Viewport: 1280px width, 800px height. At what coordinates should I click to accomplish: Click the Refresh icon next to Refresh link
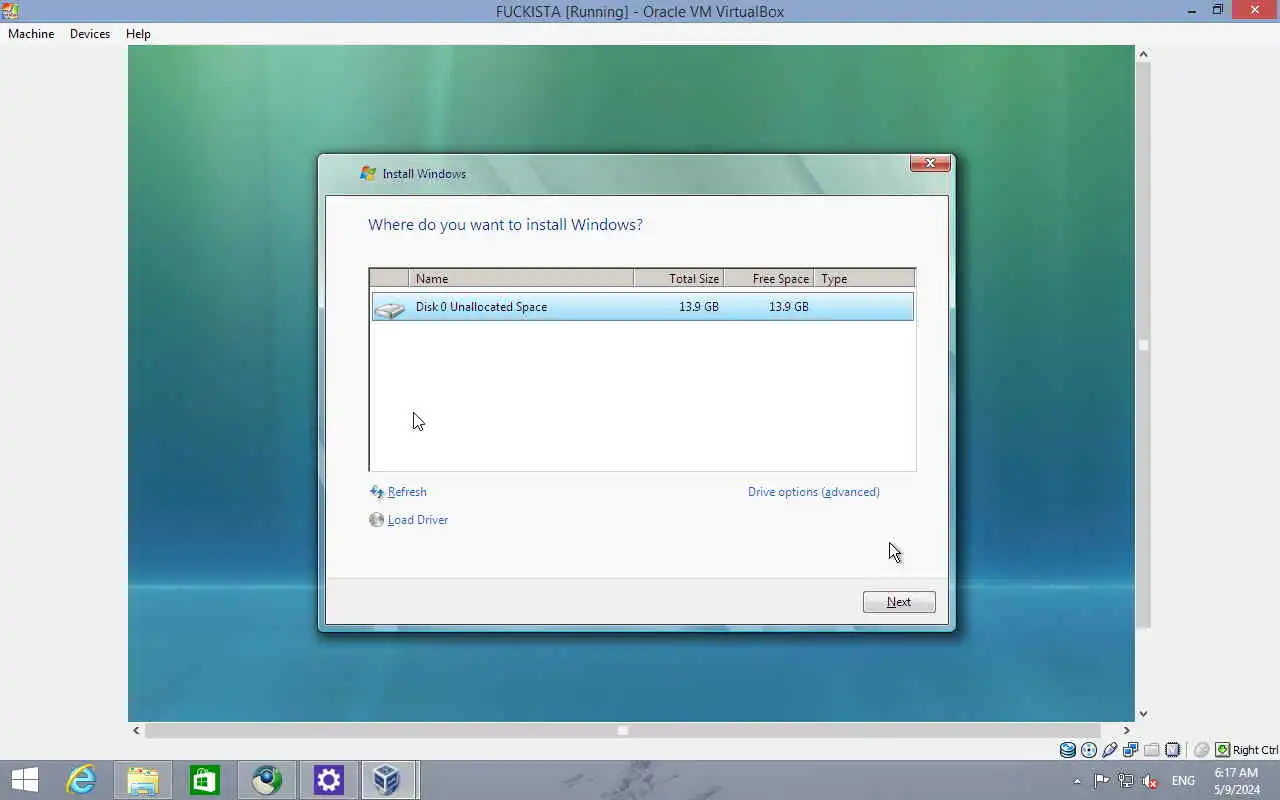(377, 492)
